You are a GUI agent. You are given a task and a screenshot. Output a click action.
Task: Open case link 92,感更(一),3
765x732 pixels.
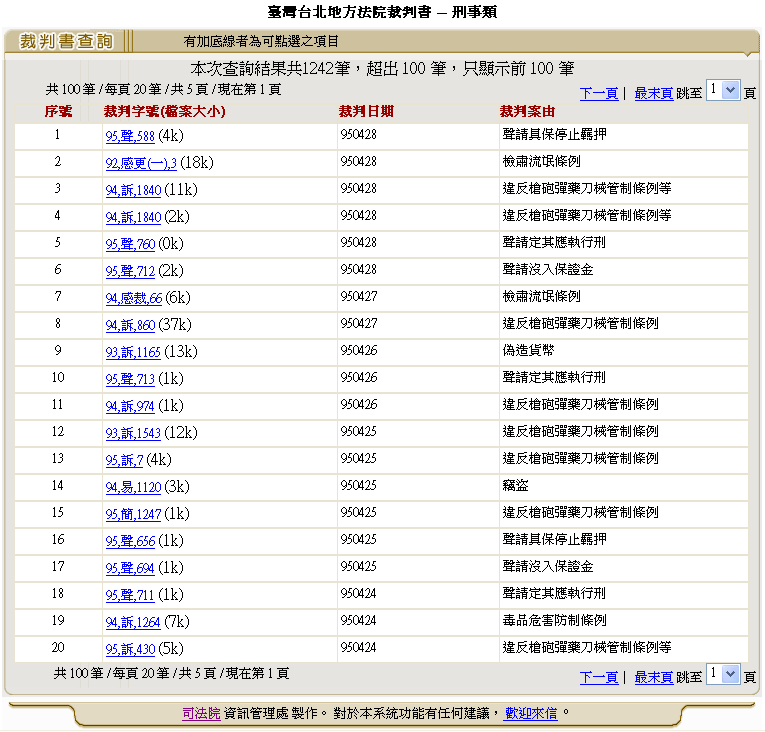pyautogui.click(x=141, y=163)
